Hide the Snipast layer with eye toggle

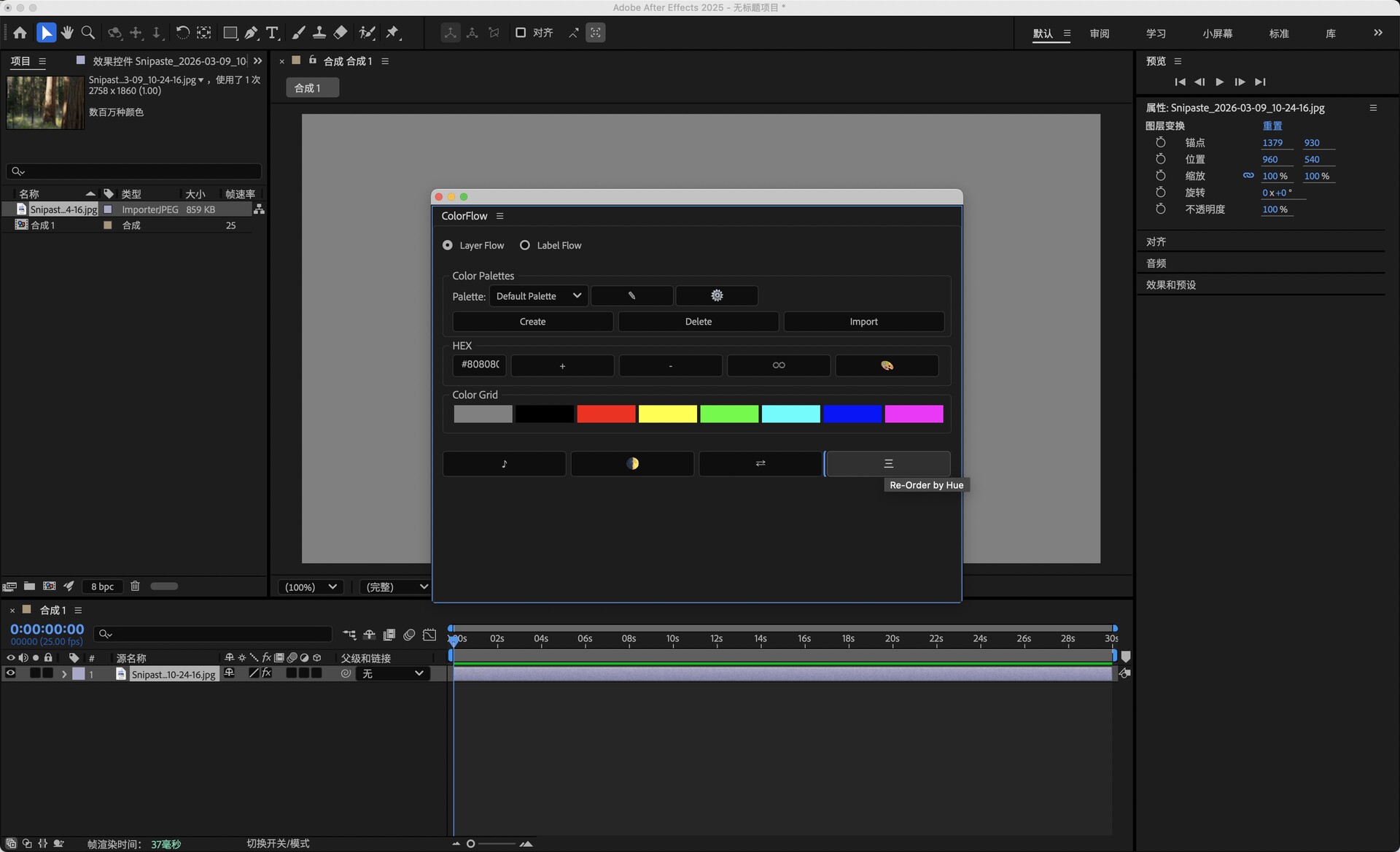pos(10,673)
